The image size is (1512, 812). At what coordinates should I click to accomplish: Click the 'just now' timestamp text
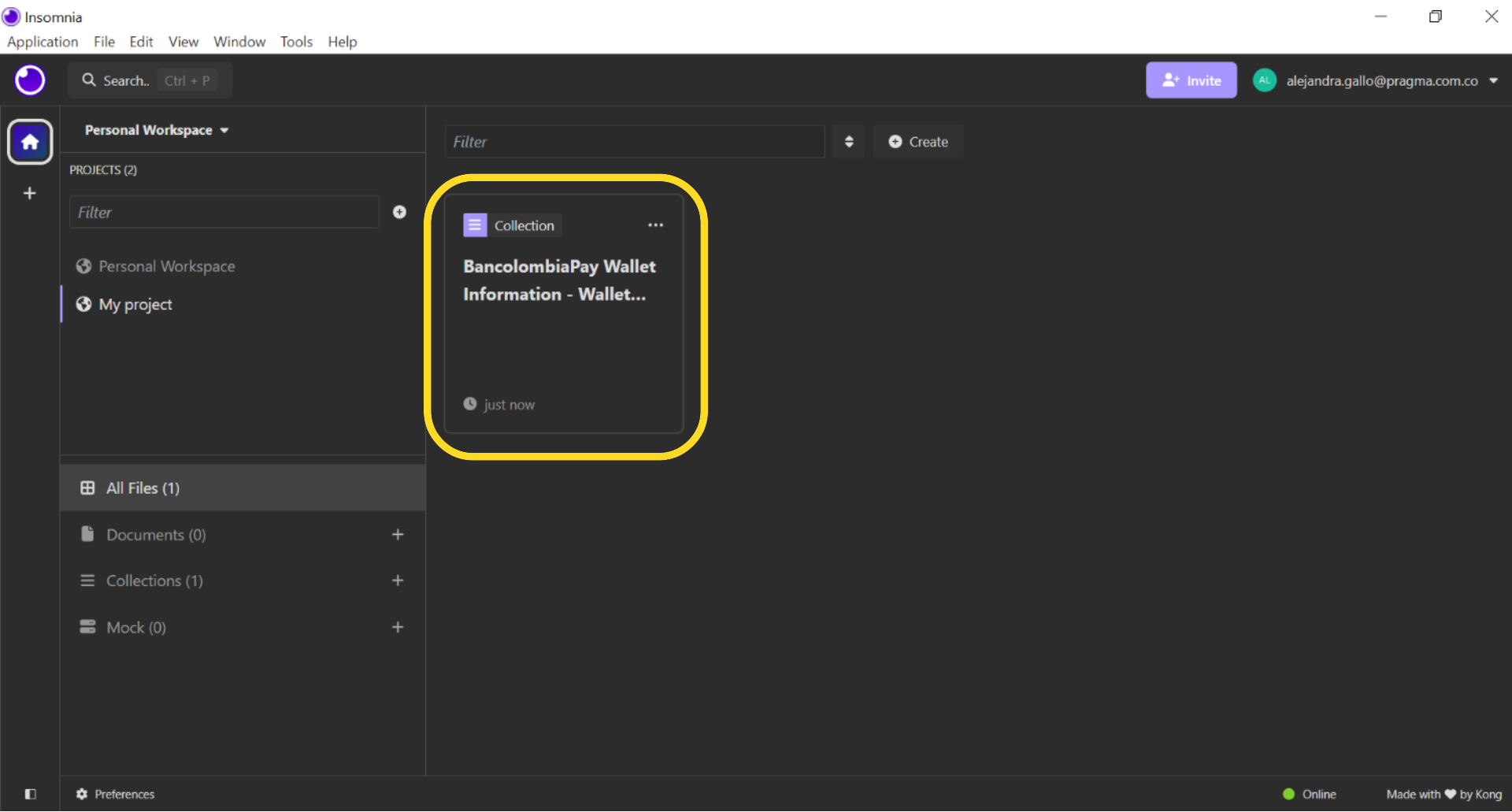(x=509, y=405)
